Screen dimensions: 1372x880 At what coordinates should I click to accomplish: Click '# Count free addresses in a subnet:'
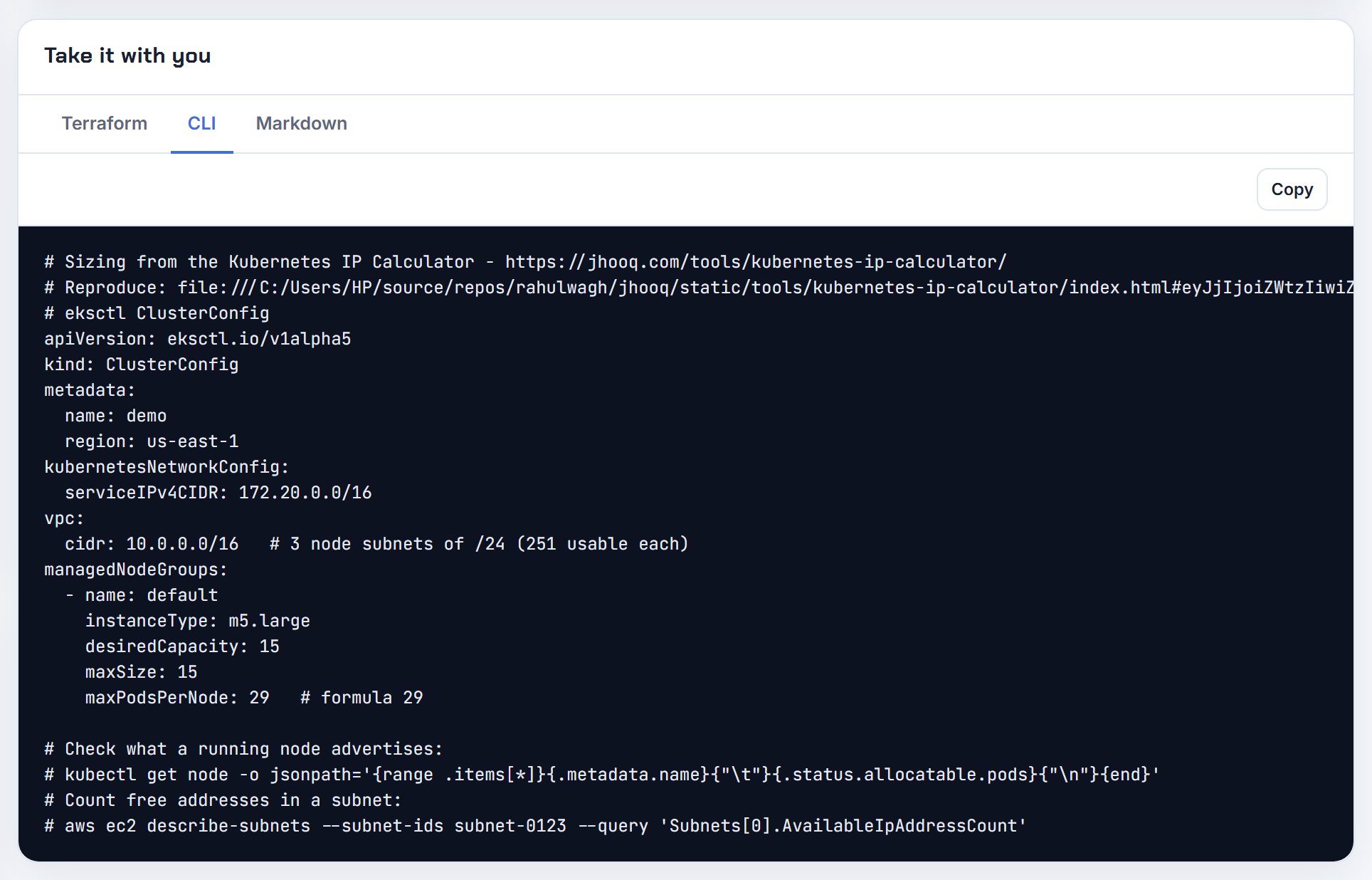pos(223,800)
